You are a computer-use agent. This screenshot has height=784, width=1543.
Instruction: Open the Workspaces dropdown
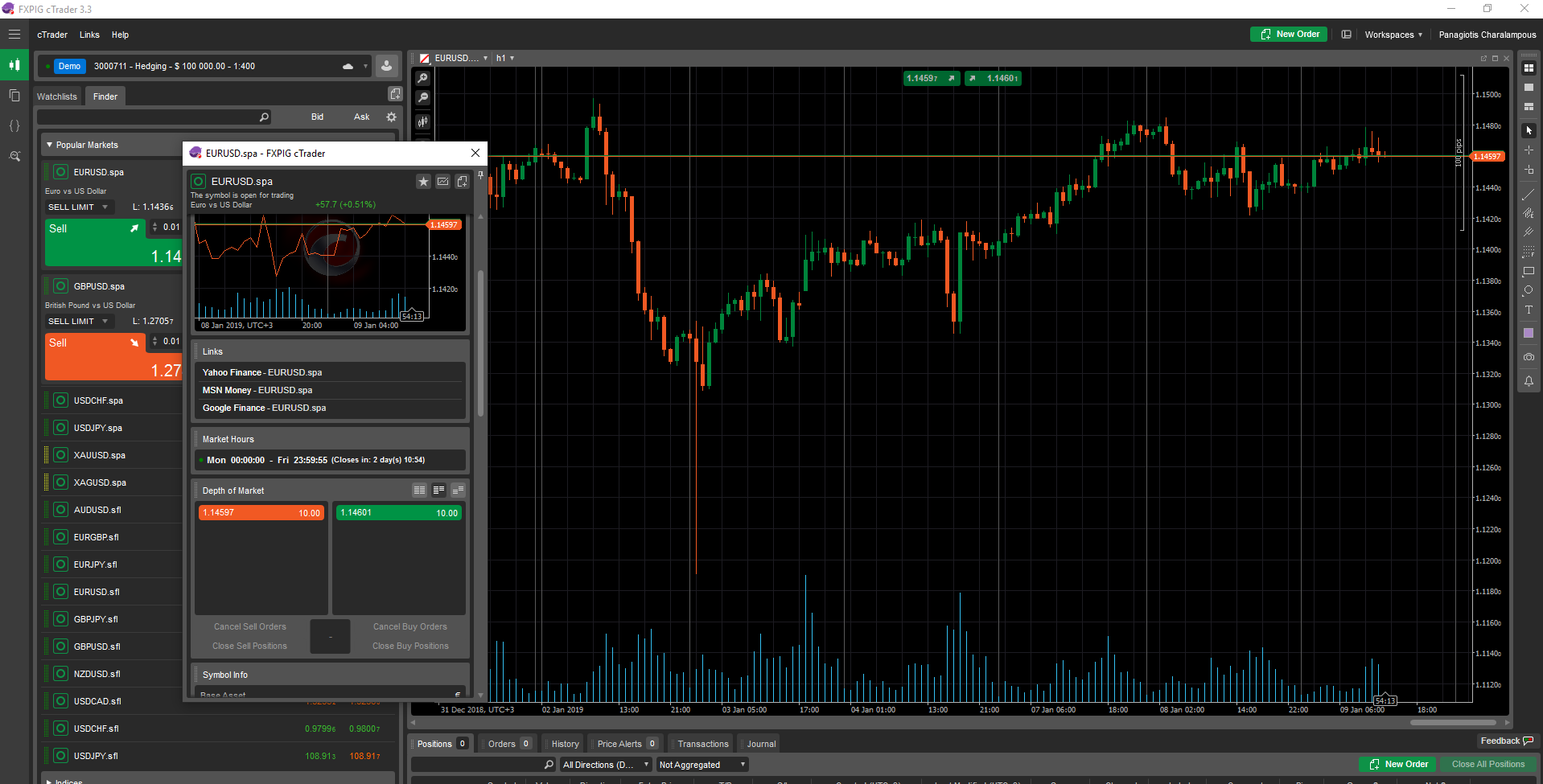tap(1393, 35)
